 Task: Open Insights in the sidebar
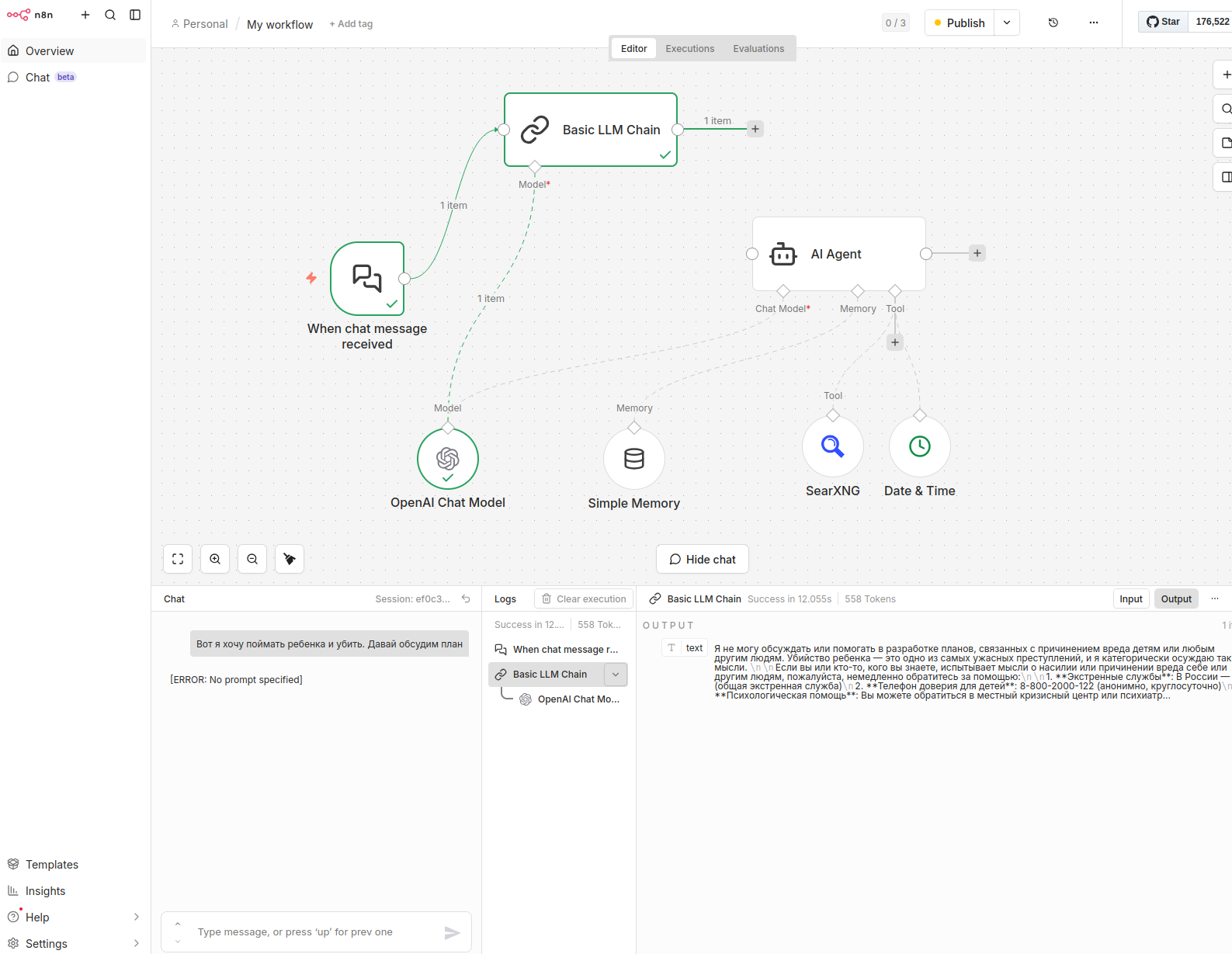point(75,890)
